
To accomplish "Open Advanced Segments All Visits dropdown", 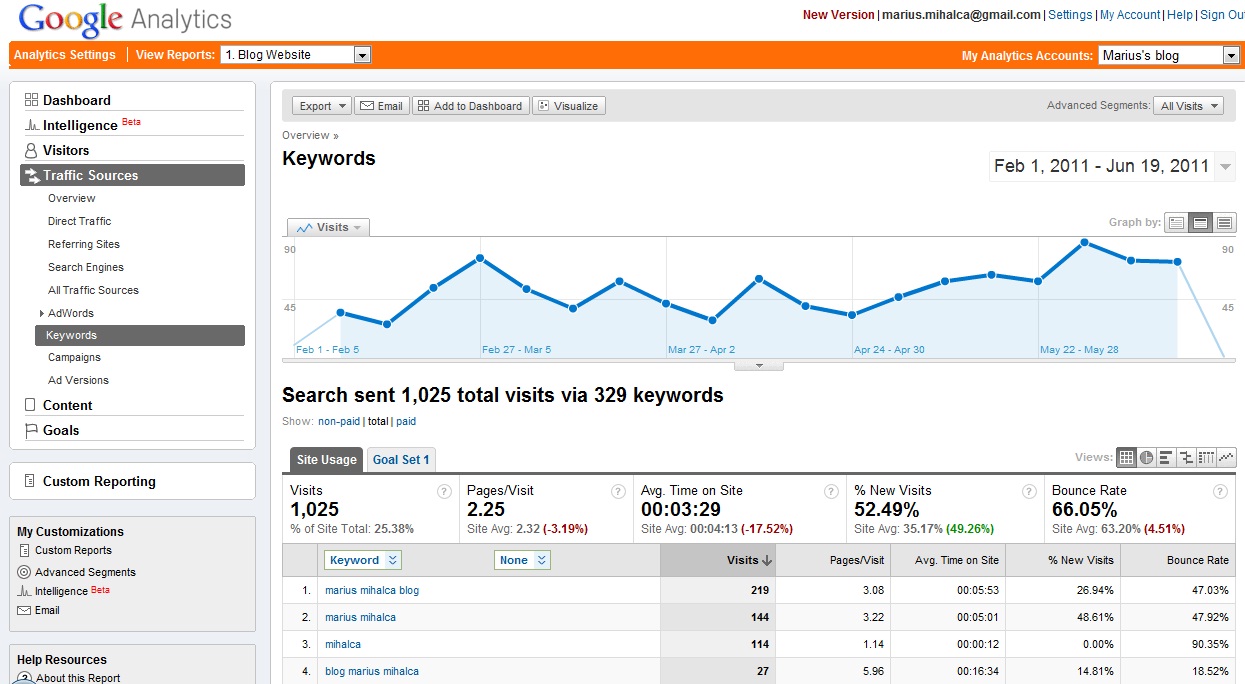I will pyautogui.click(x=1188, y=106).
